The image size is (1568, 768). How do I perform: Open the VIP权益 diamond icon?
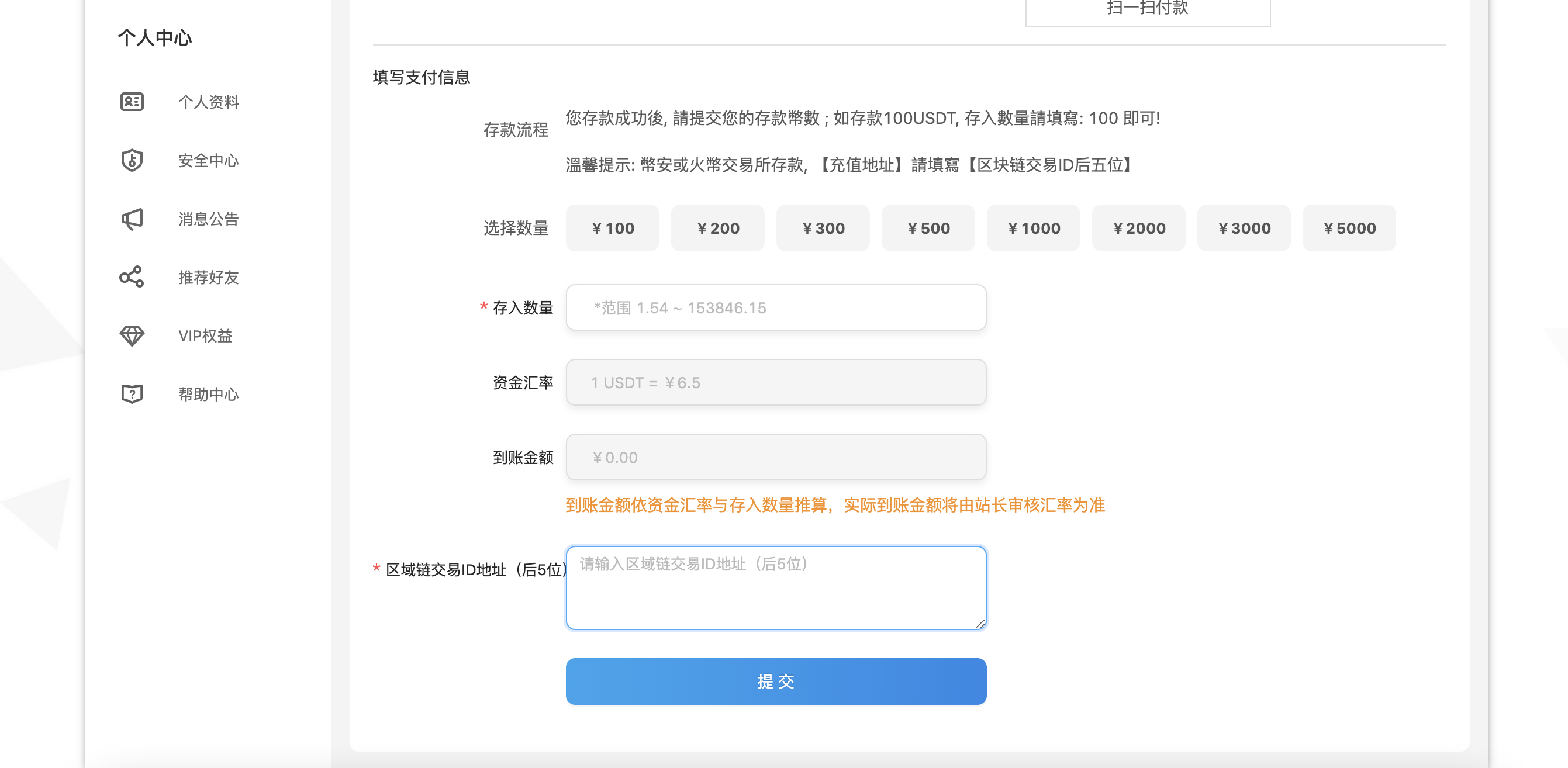(132, 335)
